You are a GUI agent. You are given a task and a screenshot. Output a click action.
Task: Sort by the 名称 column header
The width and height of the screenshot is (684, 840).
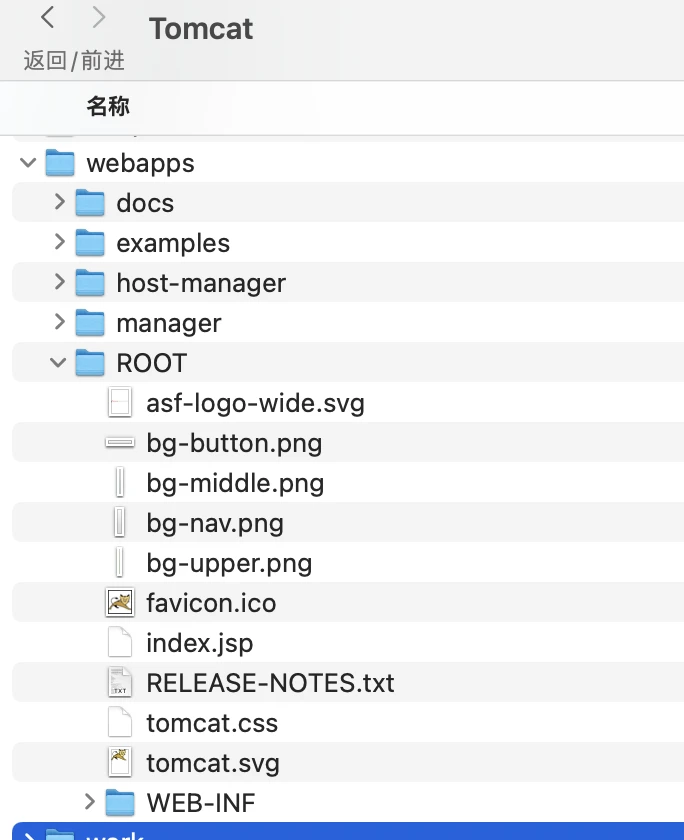(x=108, y=106)
